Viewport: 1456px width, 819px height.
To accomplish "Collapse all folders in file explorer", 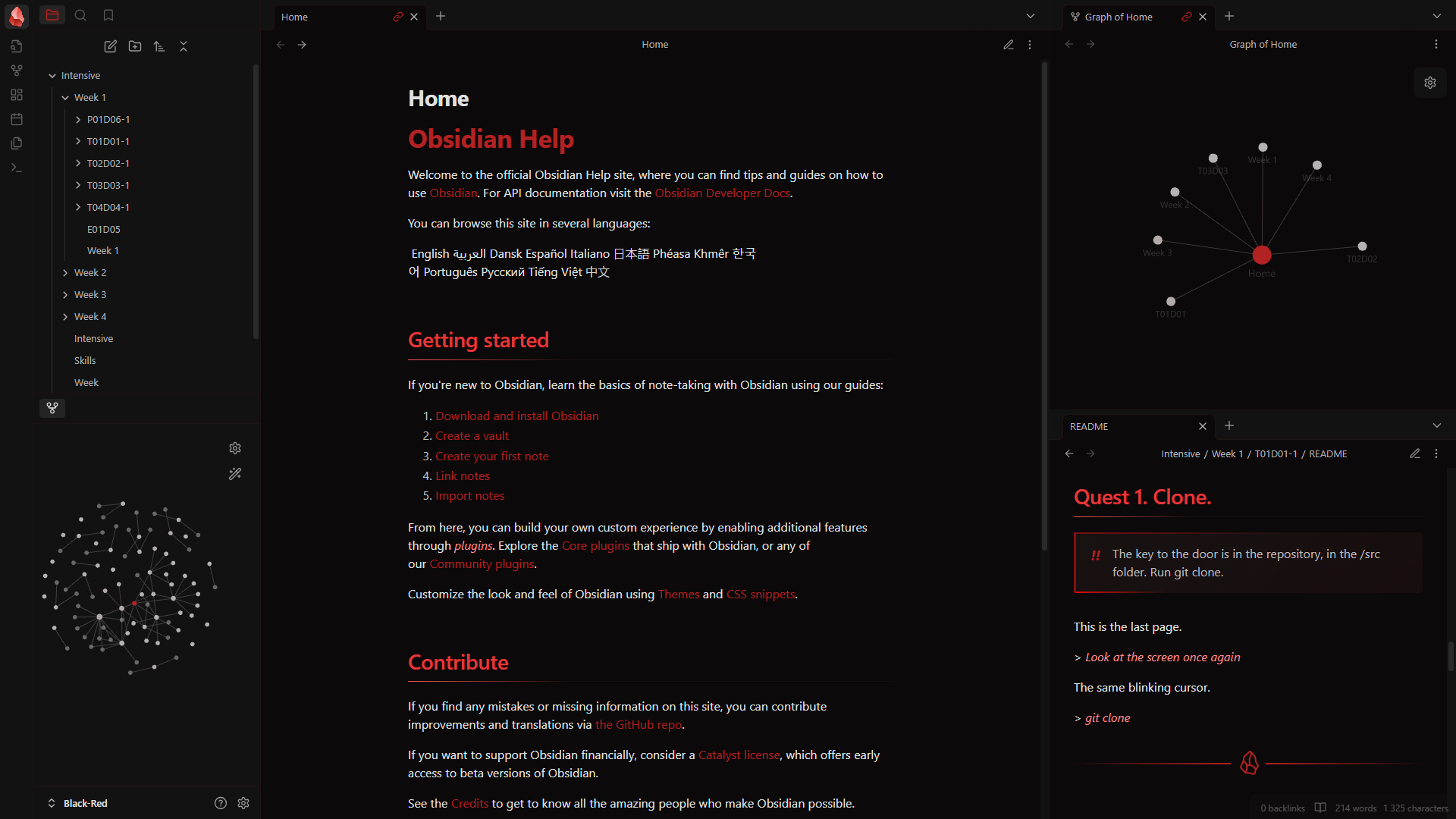I will (x=184, y=46).
